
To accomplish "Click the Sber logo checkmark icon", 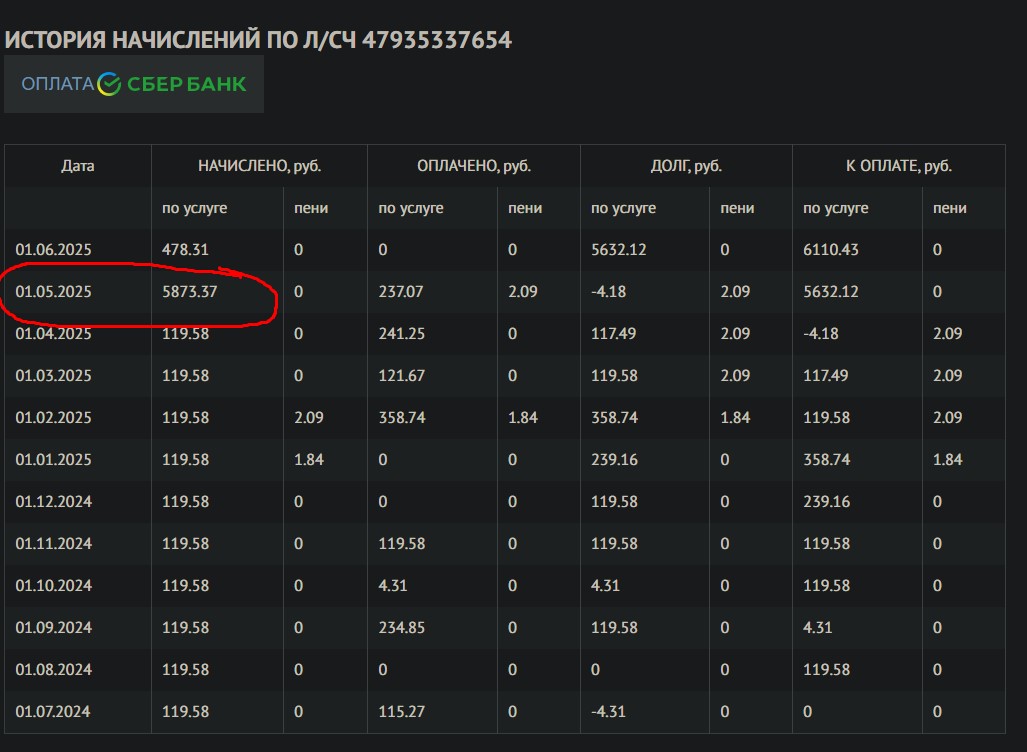I will tap(110, 84).
